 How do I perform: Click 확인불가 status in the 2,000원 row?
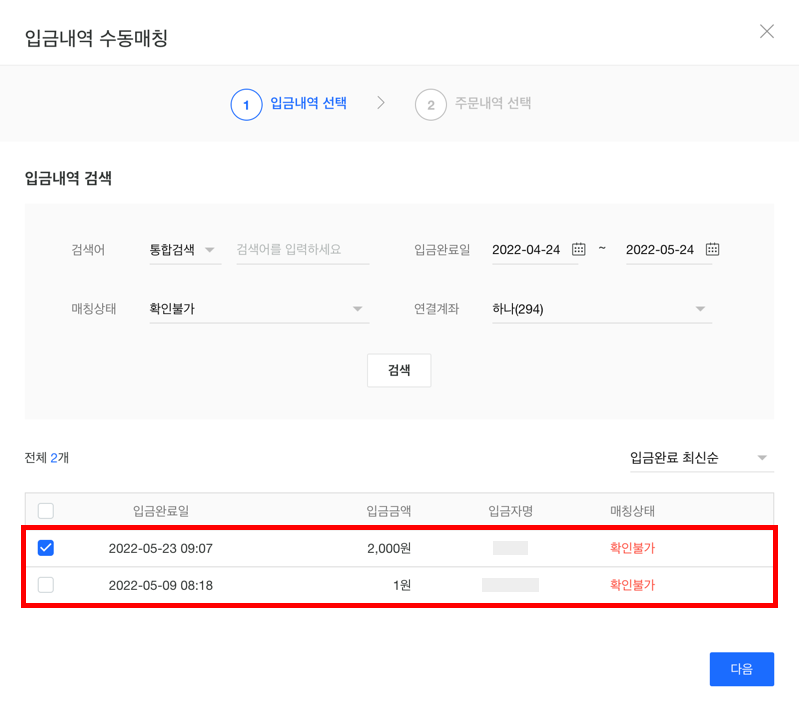(x=633, y=548)
